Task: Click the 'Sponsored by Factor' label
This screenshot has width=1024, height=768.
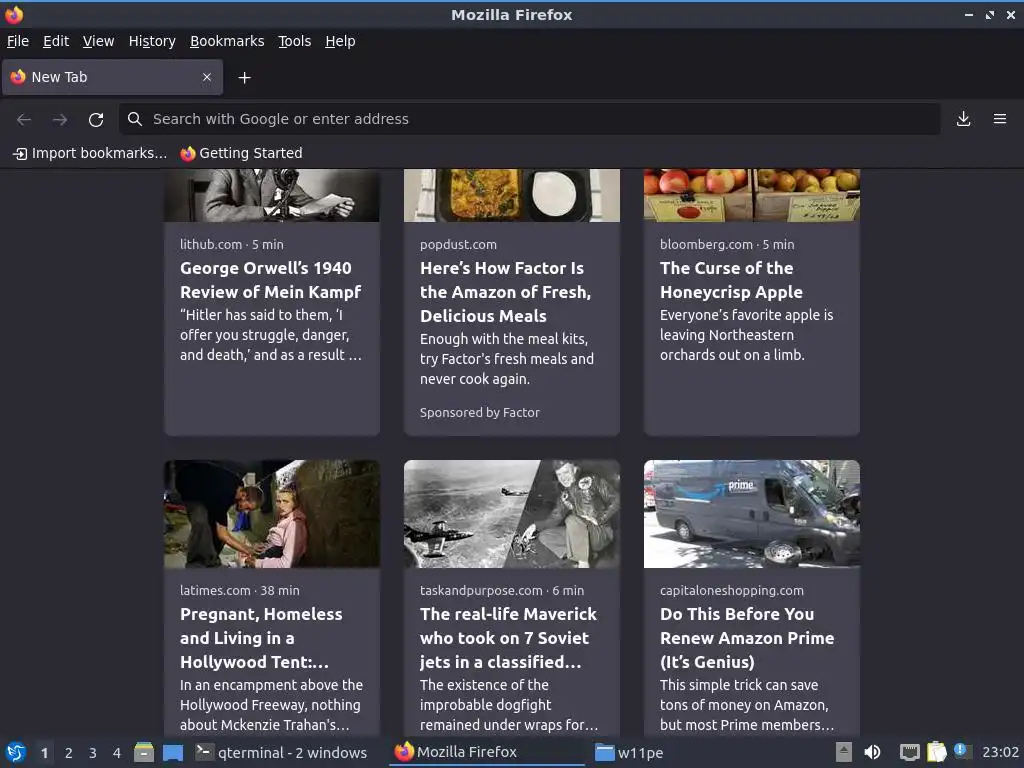Action: [479, 413]
